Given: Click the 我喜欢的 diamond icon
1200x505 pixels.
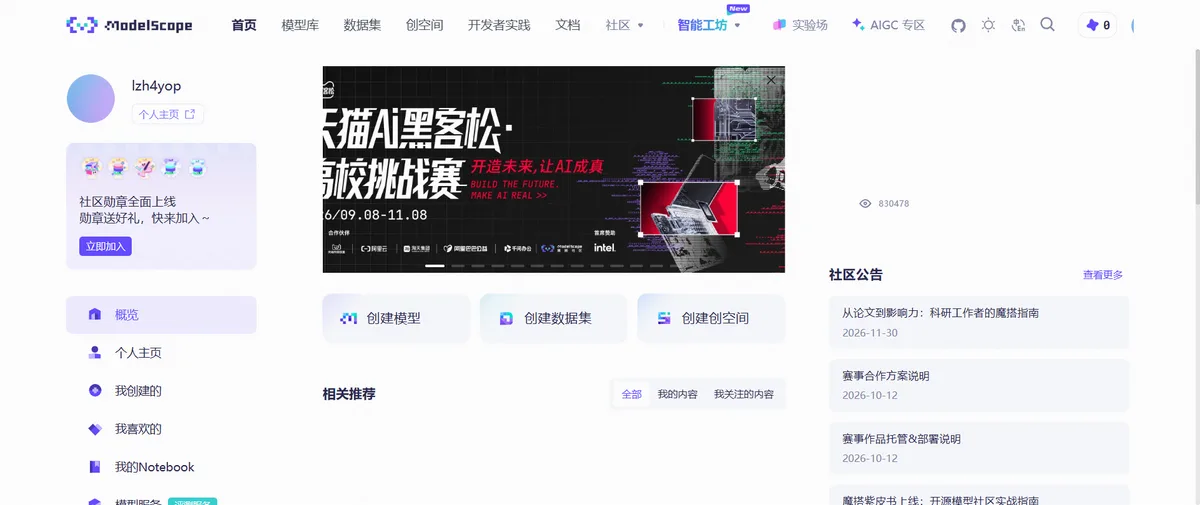Looking at the screenshot, I should click(x=95, y=429).
